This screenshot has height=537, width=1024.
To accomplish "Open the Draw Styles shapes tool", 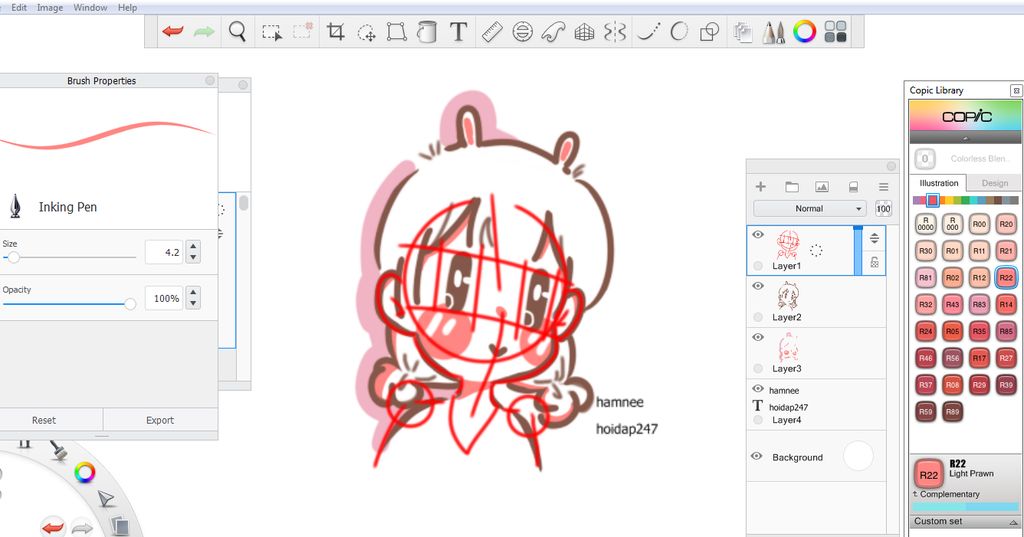I will point(709,31).
